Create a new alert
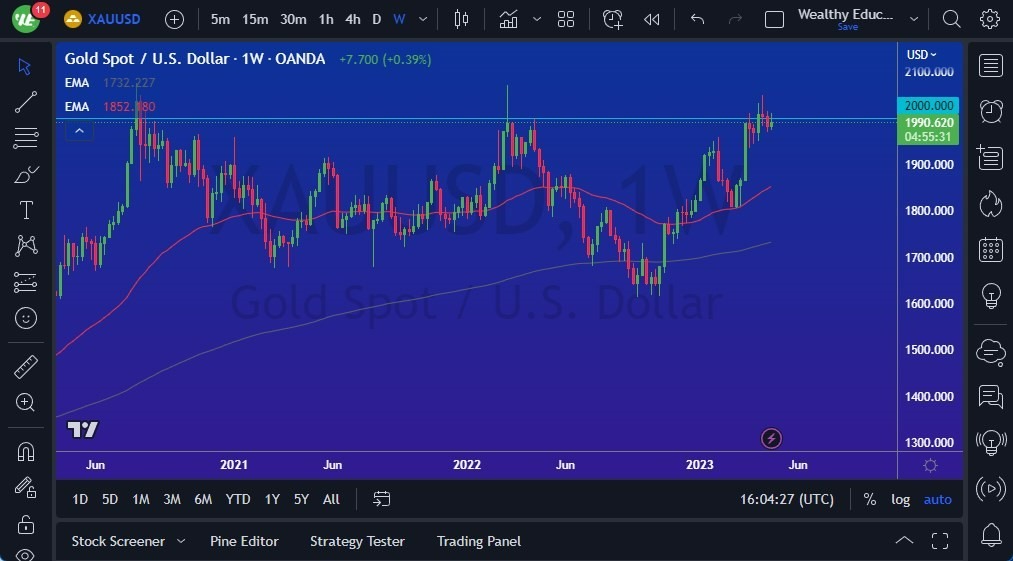The image size is (1013, 561). (612, 19)
